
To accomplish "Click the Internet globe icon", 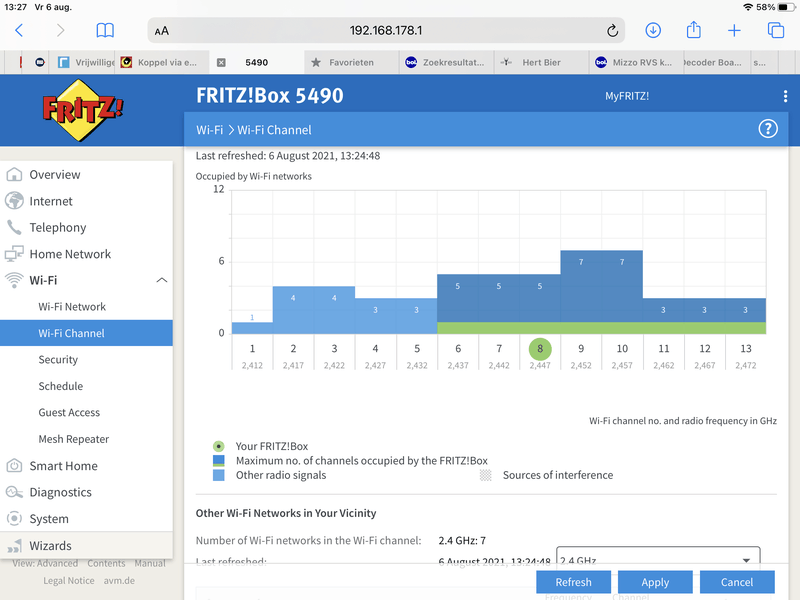I will coord(14,201).
